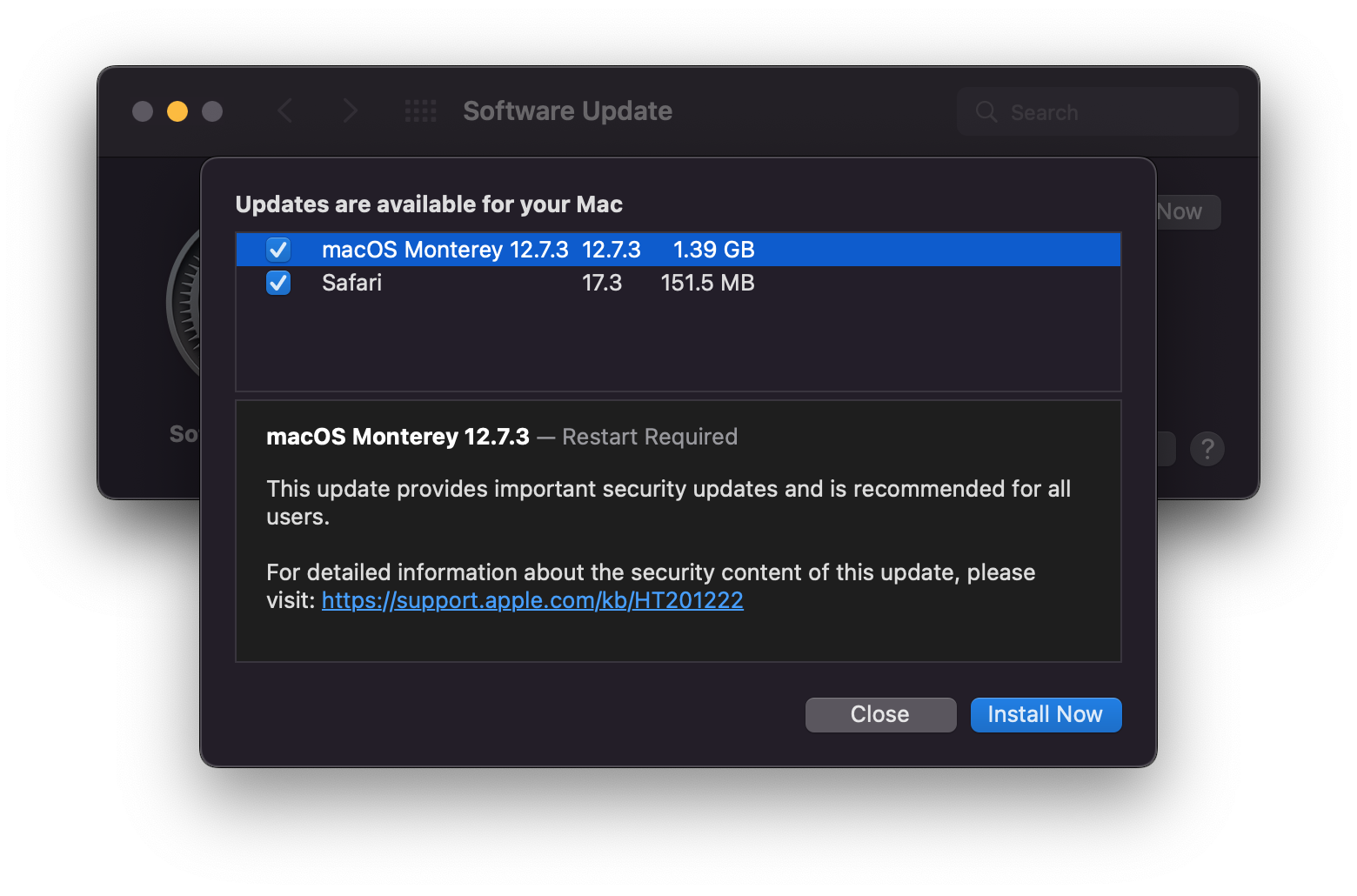Click the back navigation chevron
Image resolution: width=1357 pixels, height=896 pixels.
pyautogui.click(x=284, y=111)
